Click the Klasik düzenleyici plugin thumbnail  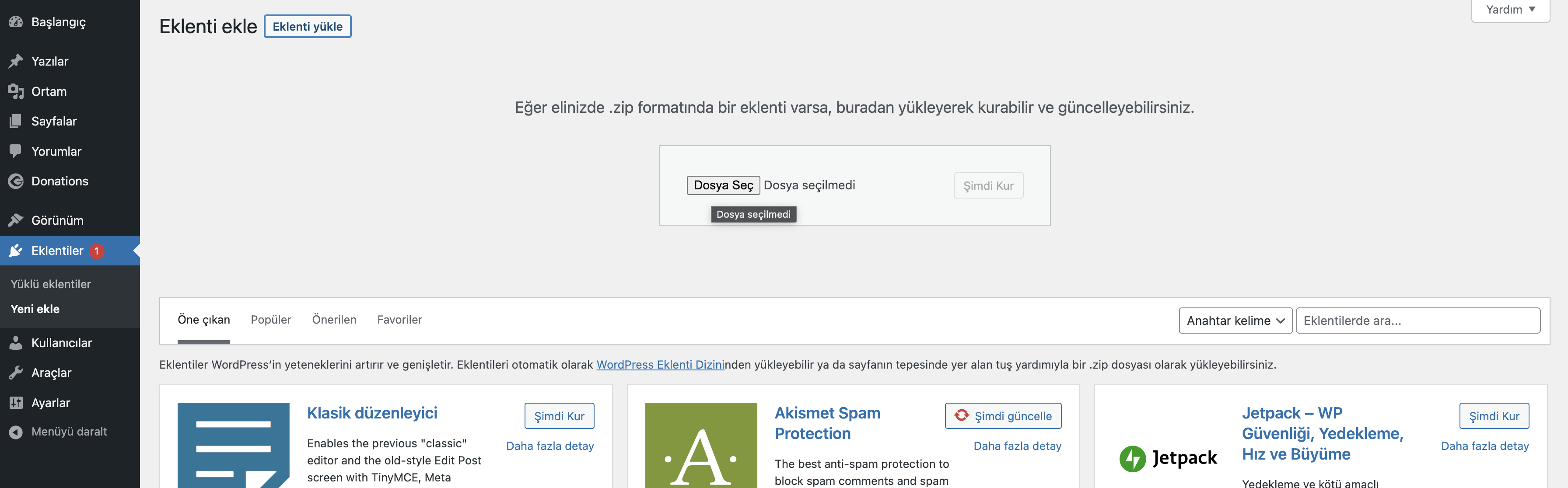(x=233, y=445)
